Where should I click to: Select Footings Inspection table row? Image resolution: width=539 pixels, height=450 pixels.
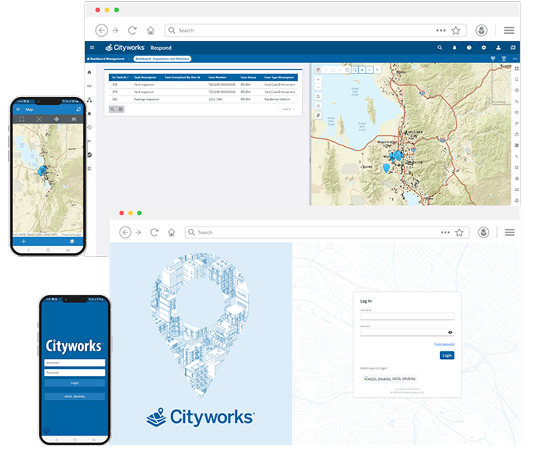(203, 99)
